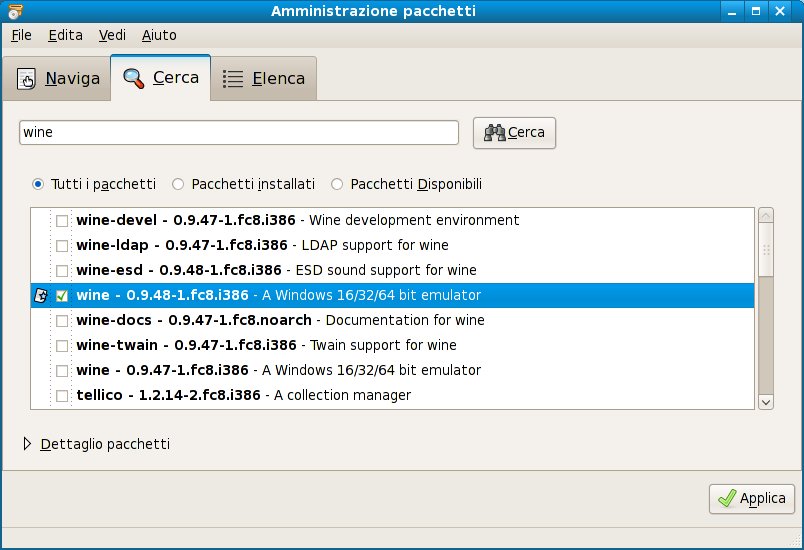Open the Aiuto menu
Image resolution: width=804 pixels, height=550 pixels.
pyautogui.click(x=159, y=35)
